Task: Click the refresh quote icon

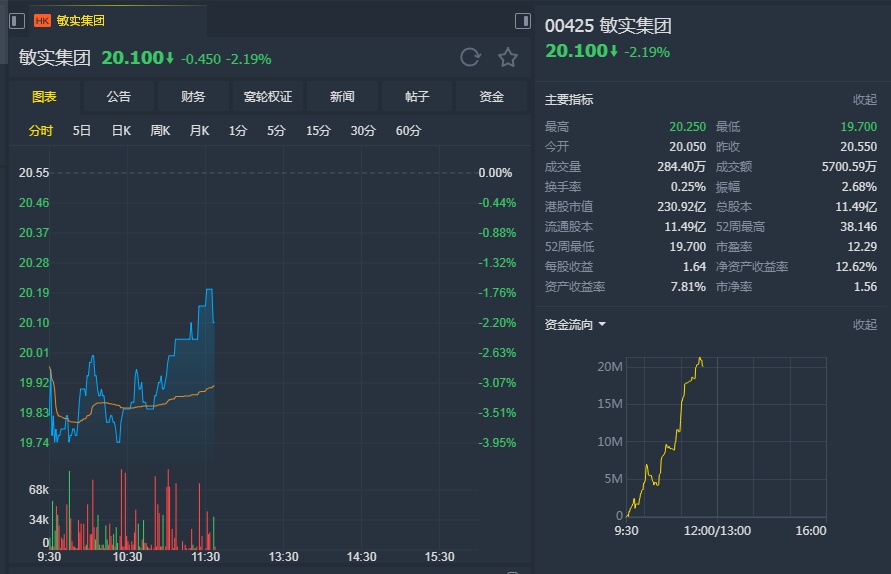Action: [x=470, y=57]
